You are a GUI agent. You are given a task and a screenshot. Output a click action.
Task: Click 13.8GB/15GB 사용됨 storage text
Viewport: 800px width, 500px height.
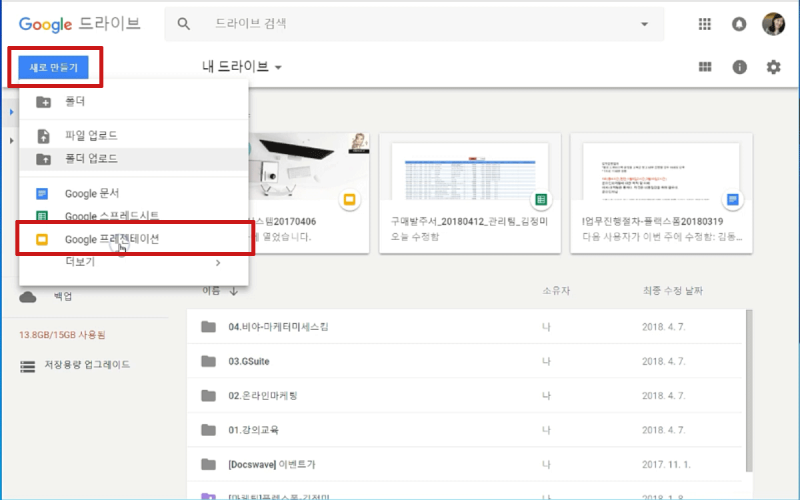pos(62,335)
